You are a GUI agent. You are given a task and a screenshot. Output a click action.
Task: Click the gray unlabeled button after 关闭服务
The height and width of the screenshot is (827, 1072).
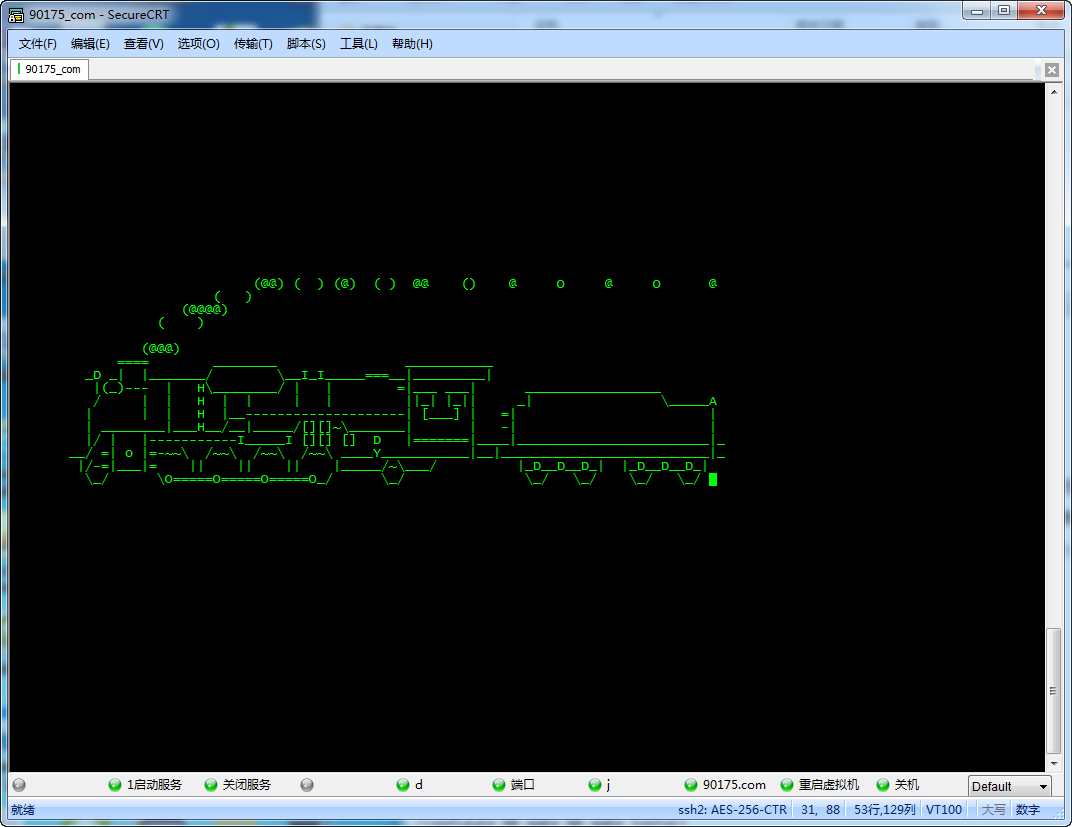point(307,785)
